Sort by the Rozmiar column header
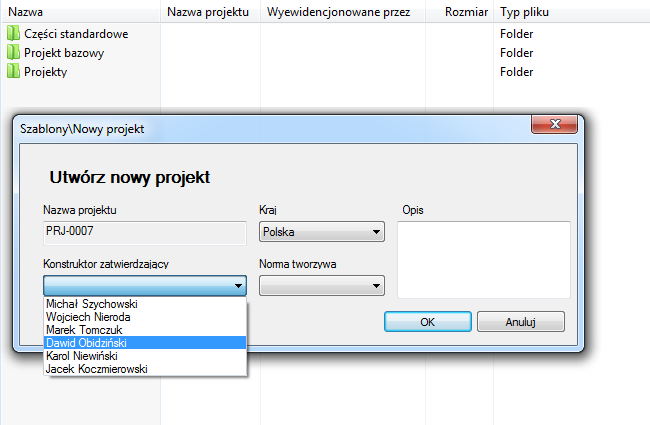Viewport: 650px width, 425px height. tap(459, 12)
